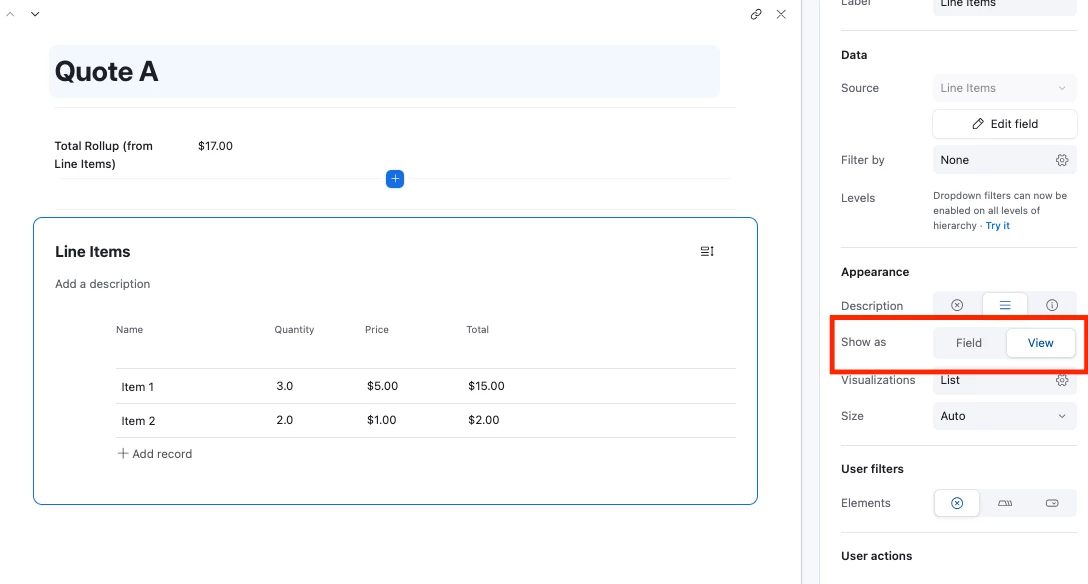Viewport: 1088px width, 584px height.
Task: Select dropdown-style user filter element
Action: (1052, 503)
